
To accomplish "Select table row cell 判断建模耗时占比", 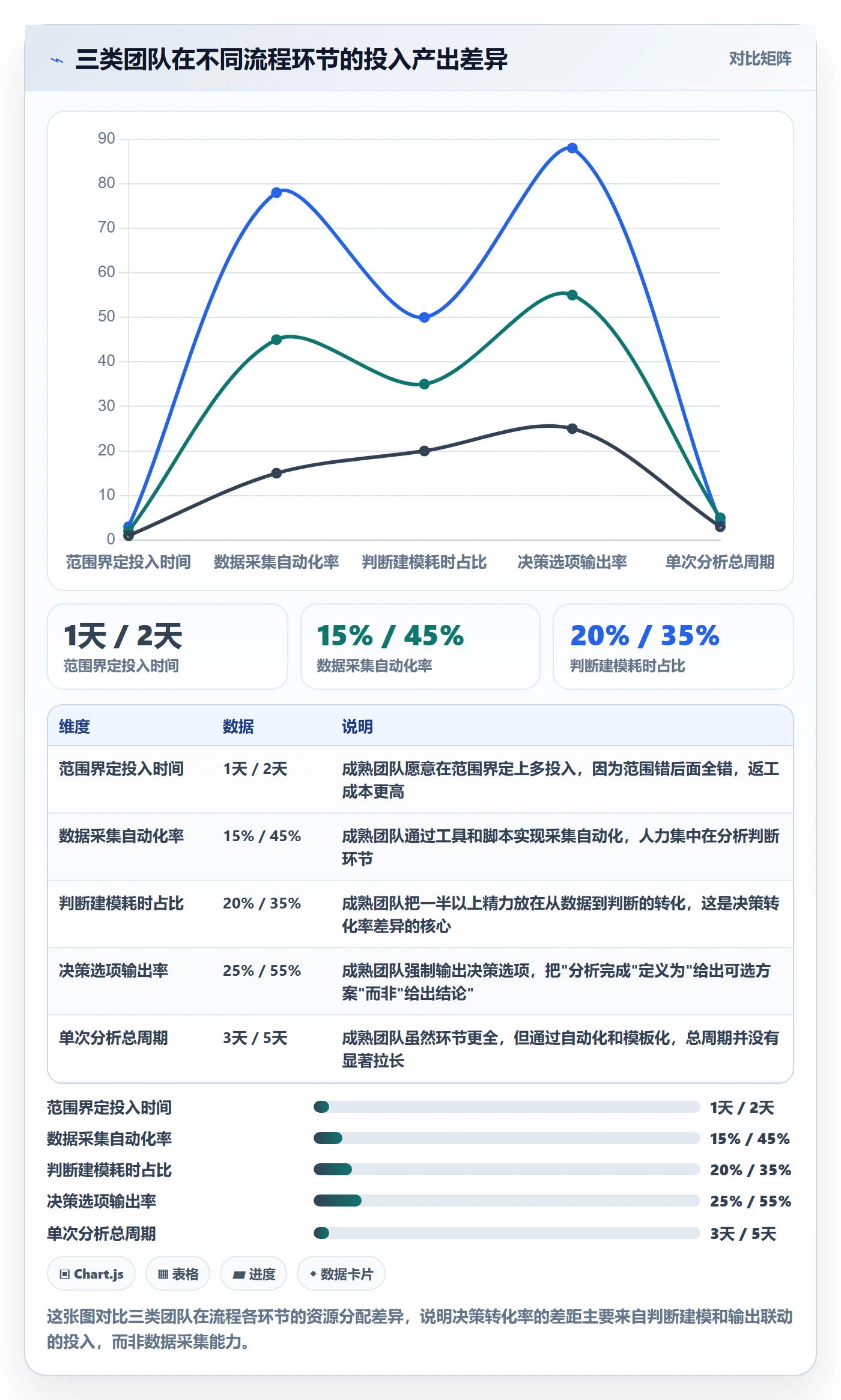I will pyautogui.click(x=121, y=903).
